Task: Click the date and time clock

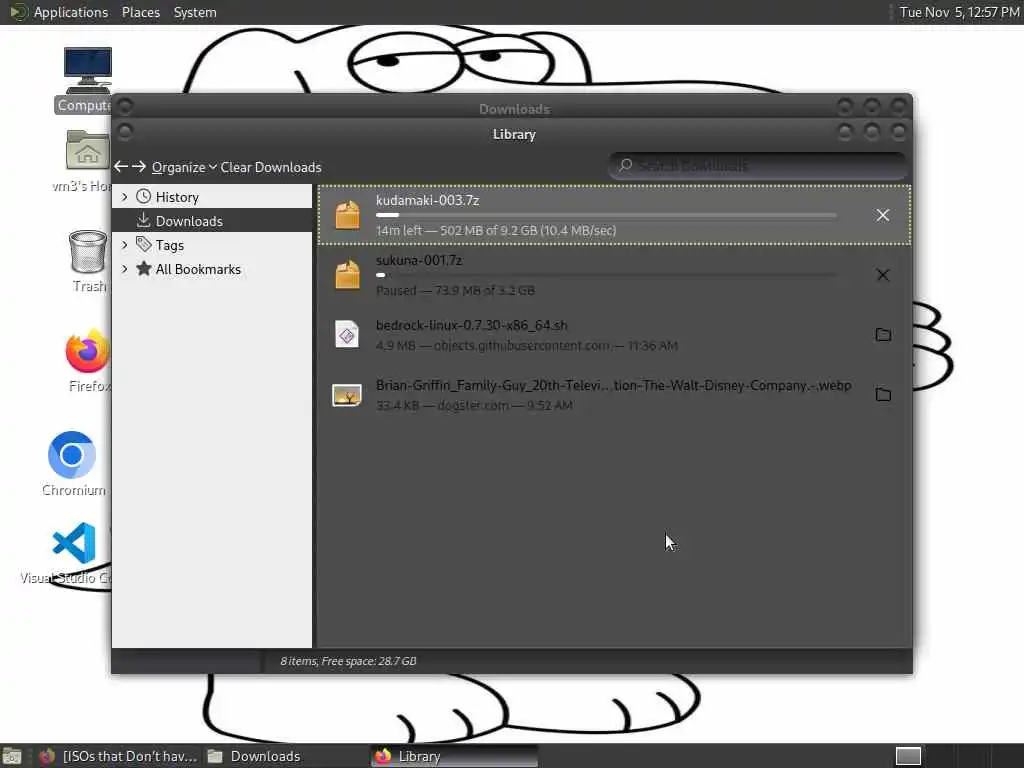Action: tap(959, 12)
